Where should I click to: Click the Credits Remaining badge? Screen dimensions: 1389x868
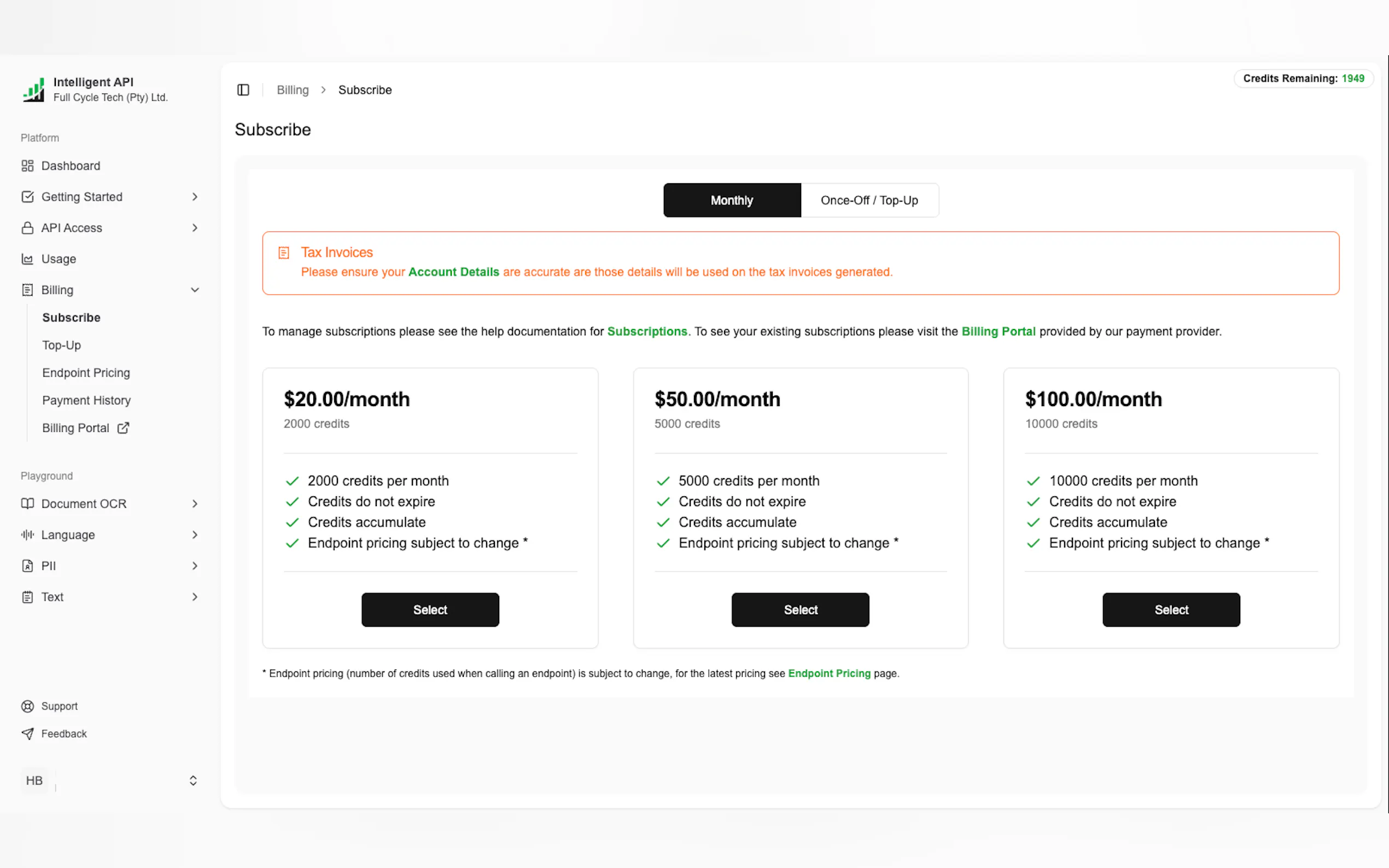tap(1303, 79)
